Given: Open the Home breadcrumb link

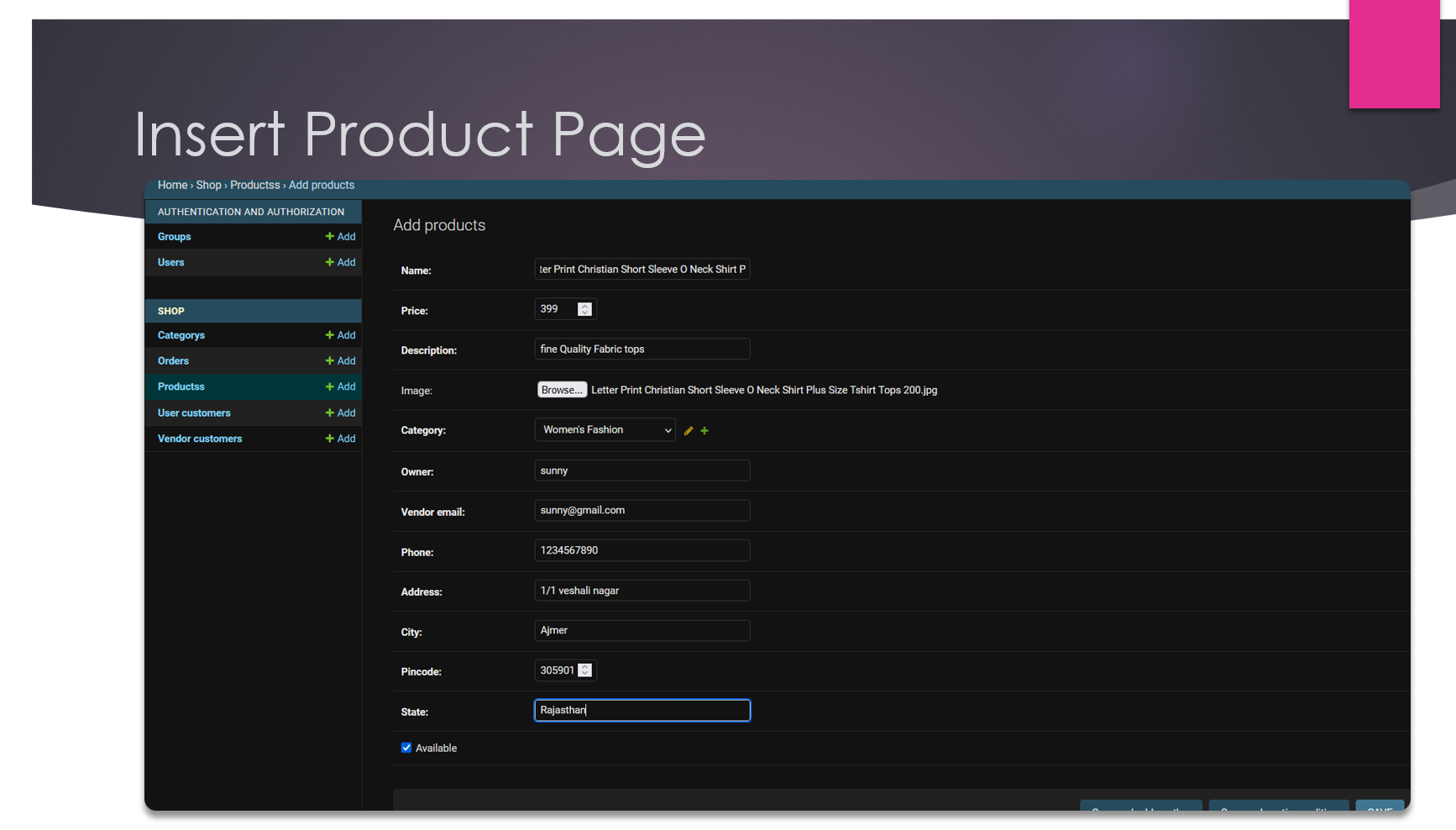Looking at the screenshot, I should [172, 185].
